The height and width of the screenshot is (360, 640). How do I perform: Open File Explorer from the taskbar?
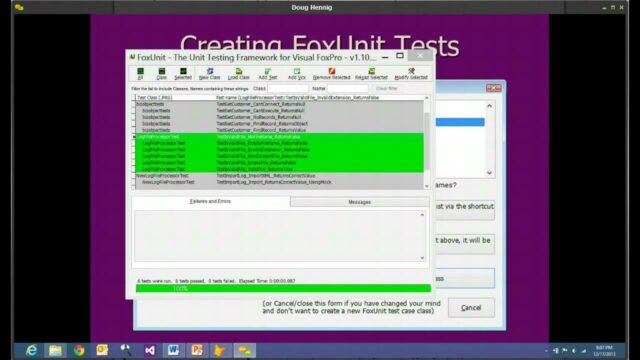(x=55, y=350)
